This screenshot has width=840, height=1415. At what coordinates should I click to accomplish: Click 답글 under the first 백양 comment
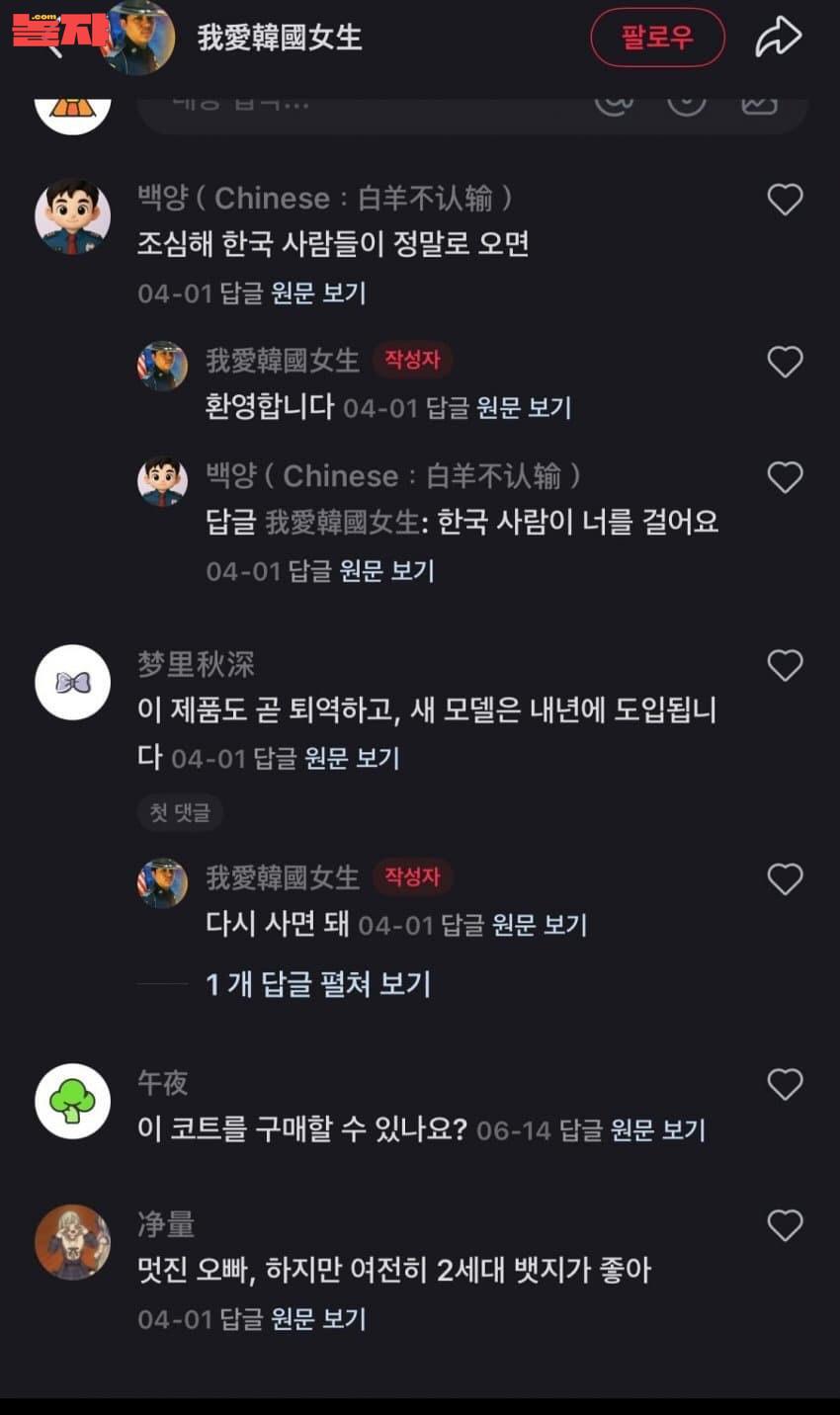[x=241, y=293]
